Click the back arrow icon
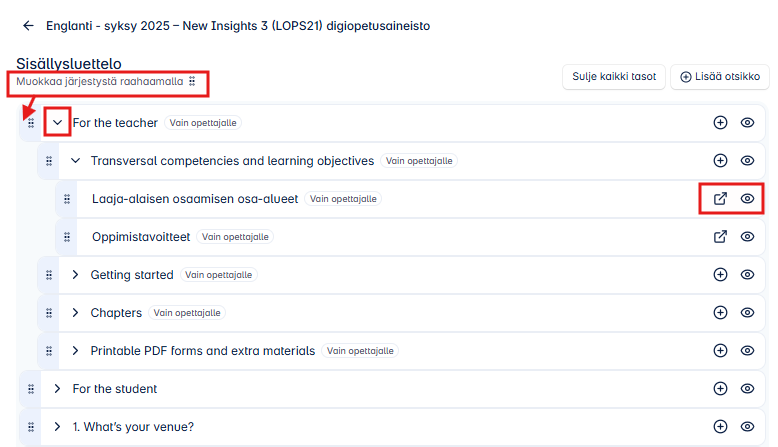 tap(27, 26)
